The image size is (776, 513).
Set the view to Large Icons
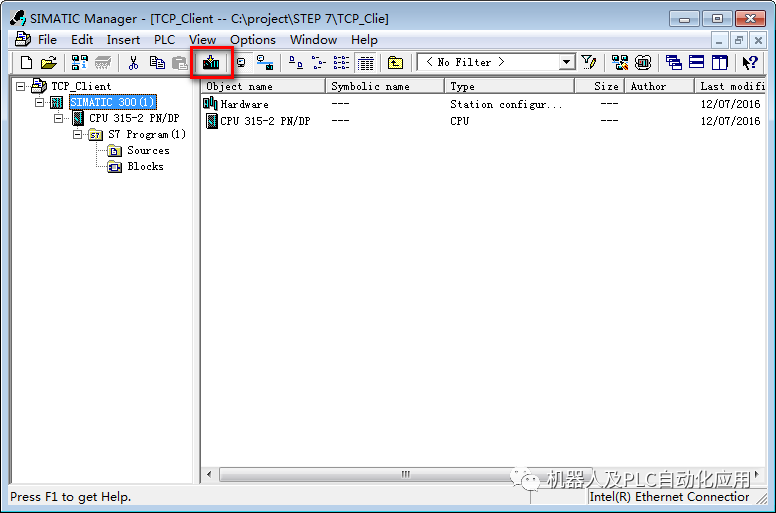(x=295, y=62)
